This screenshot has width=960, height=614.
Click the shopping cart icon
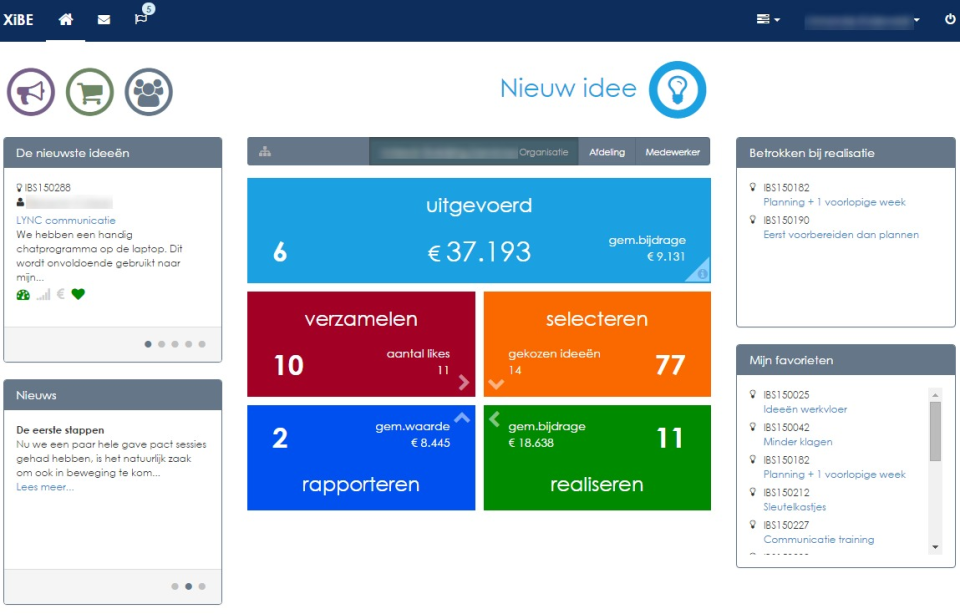[89, 93]
